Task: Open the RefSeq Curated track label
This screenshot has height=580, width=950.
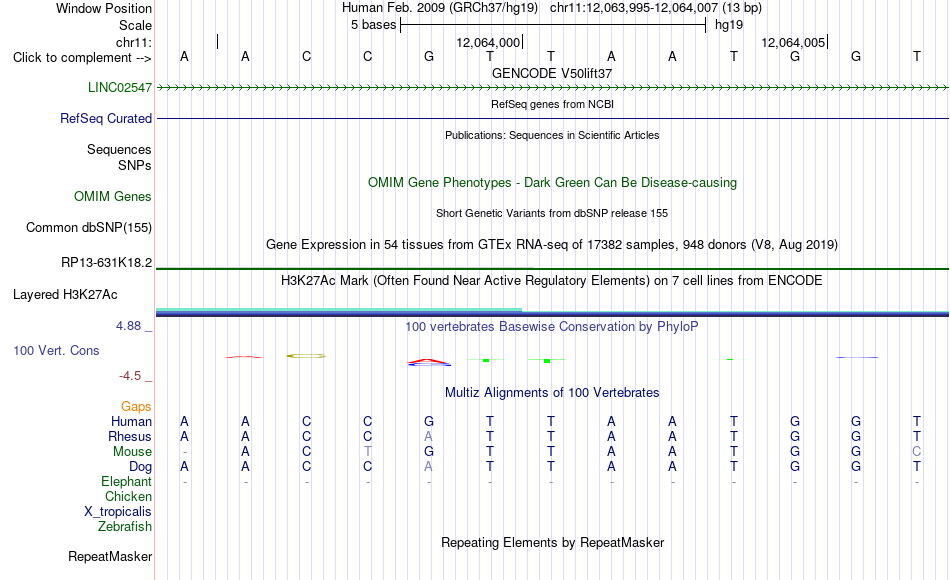Action: point(106,118)
